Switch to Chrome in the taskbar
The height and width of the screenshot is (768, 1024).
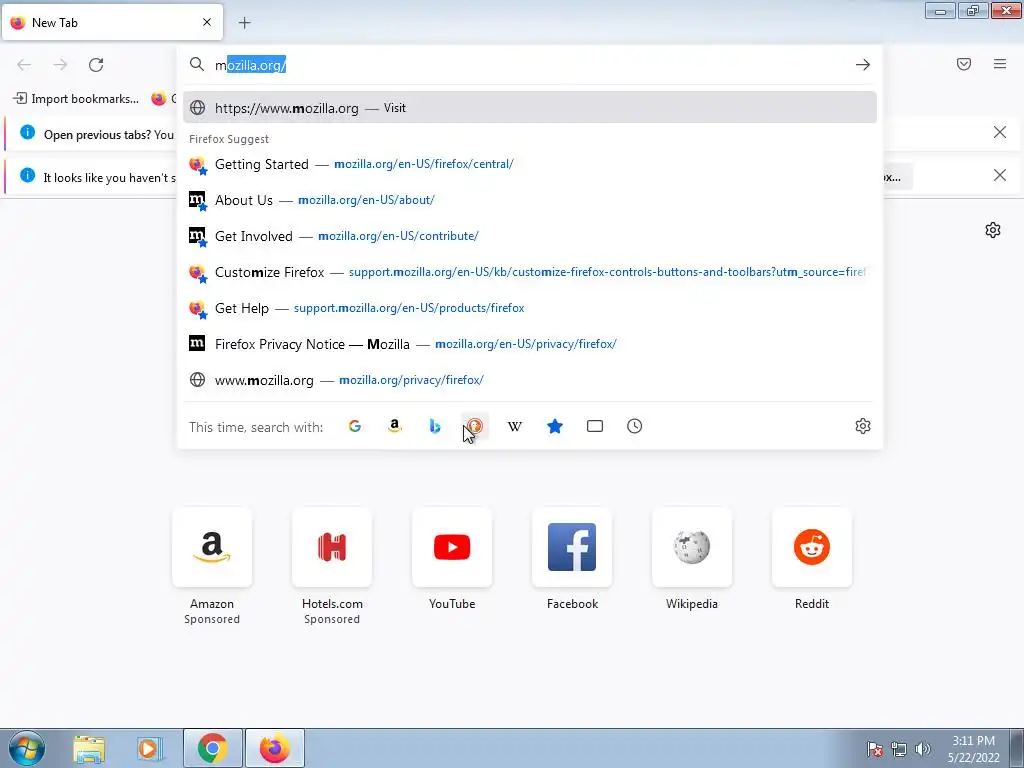(x=213, y=748)
